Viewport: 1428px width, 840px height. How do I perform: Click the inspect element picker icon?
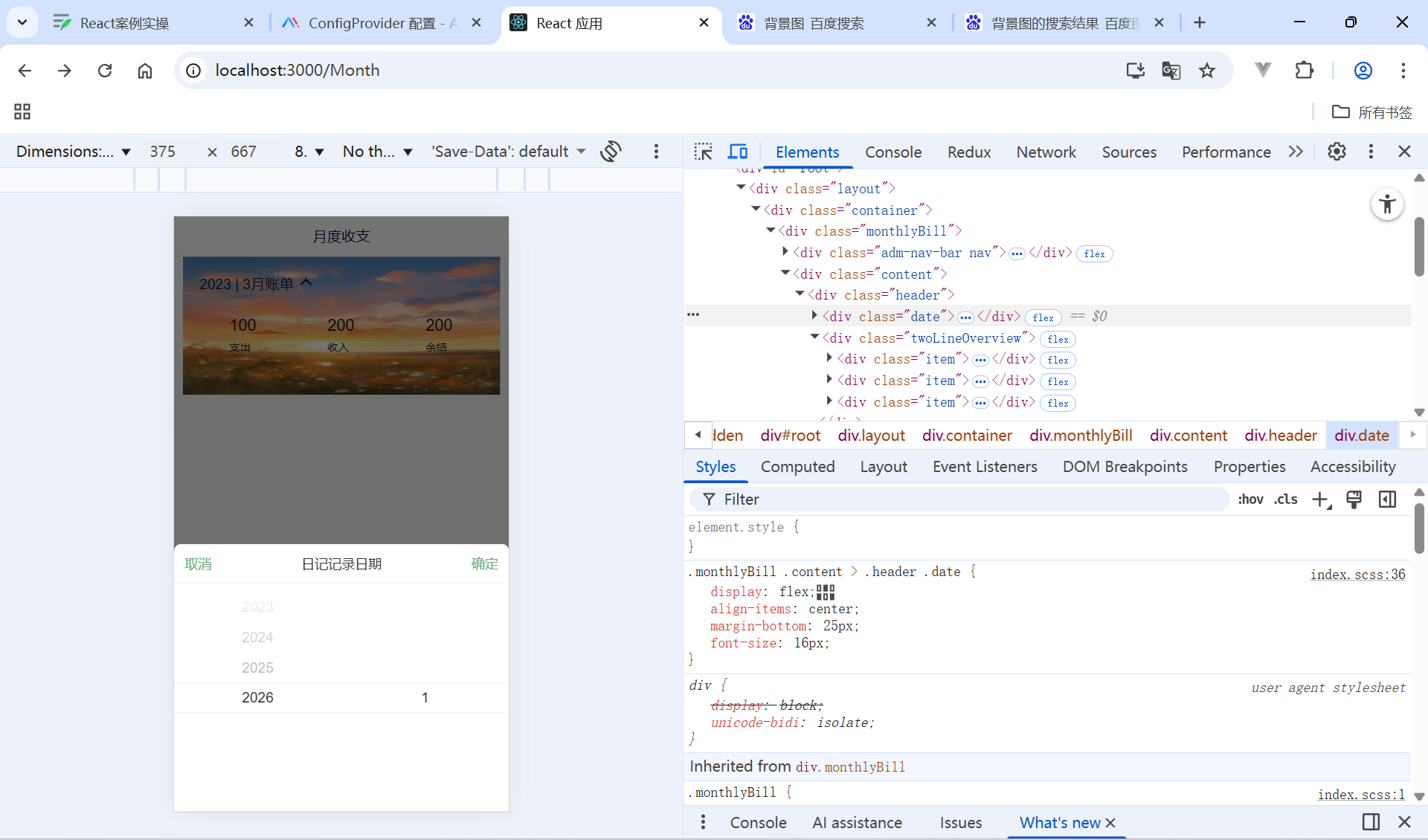coord(703,152)
